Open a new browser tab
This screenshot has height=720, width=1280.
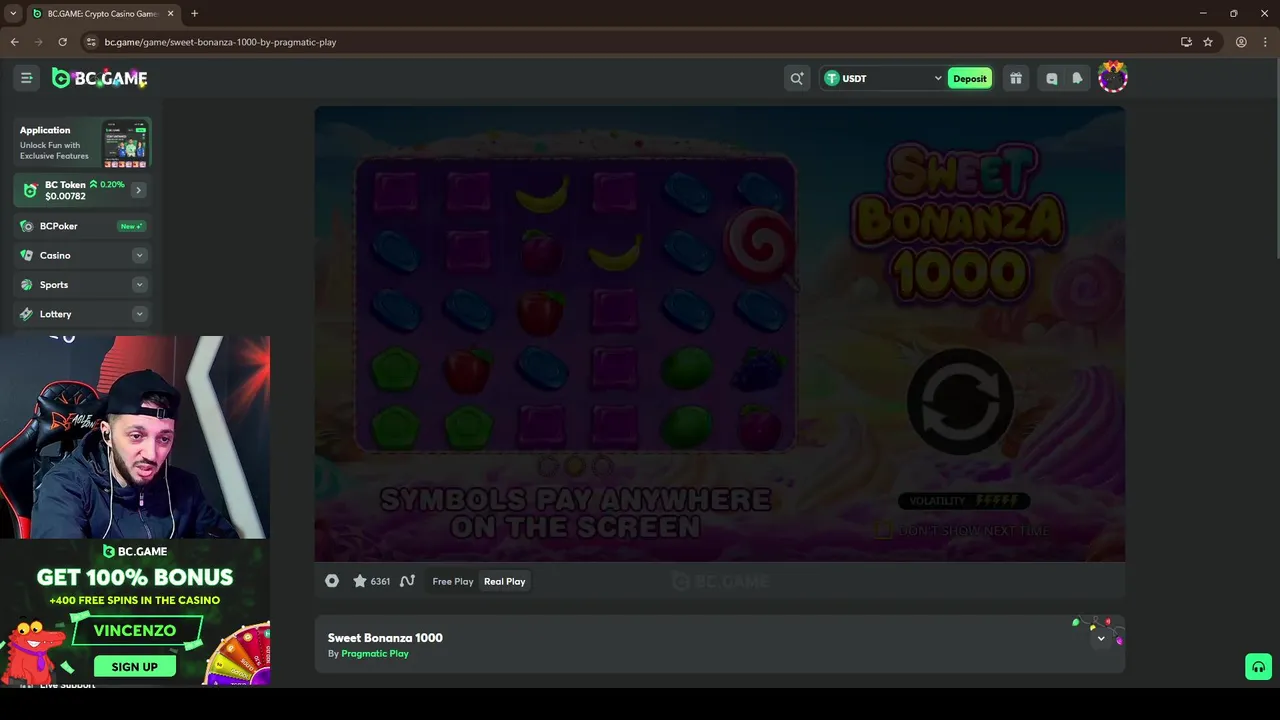194,13
